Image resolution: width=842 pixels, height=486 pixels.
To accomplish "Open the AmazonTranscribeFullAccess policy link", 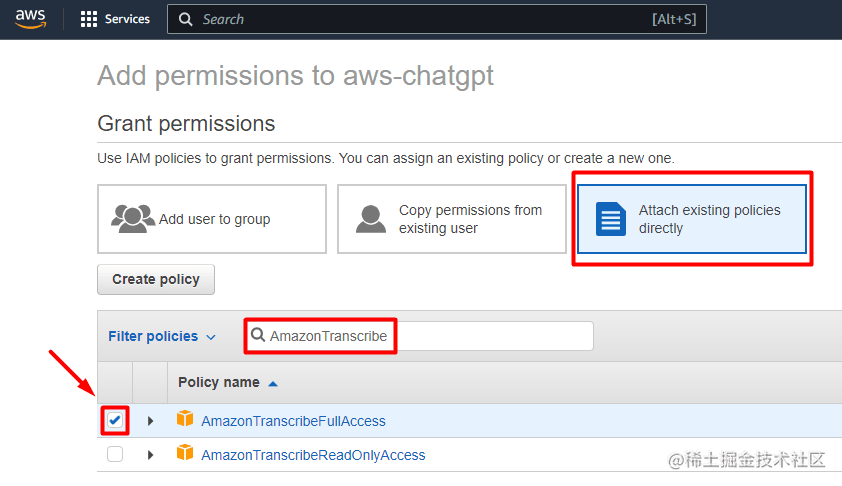I will pyautogui.click(x=293, y=421).
